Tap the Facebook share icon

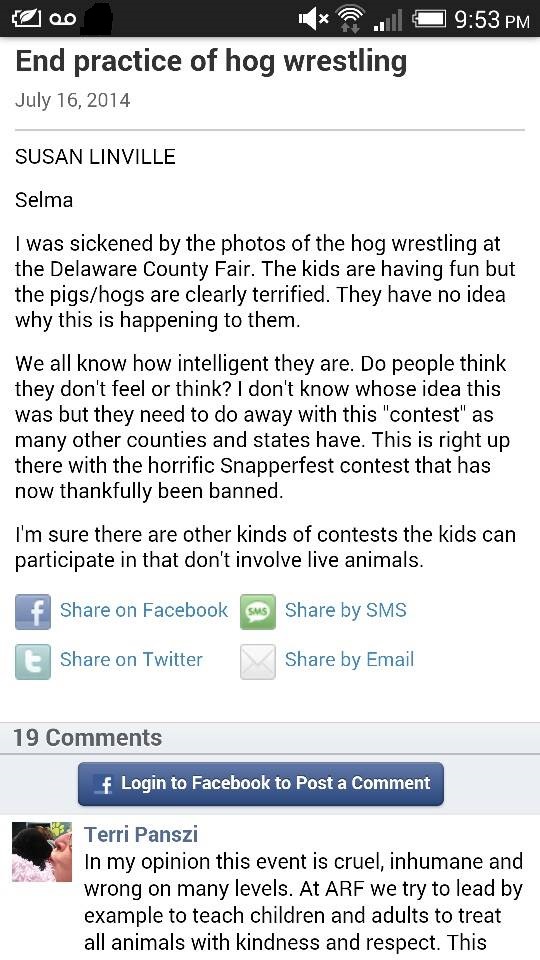click(x=32, y=612)
